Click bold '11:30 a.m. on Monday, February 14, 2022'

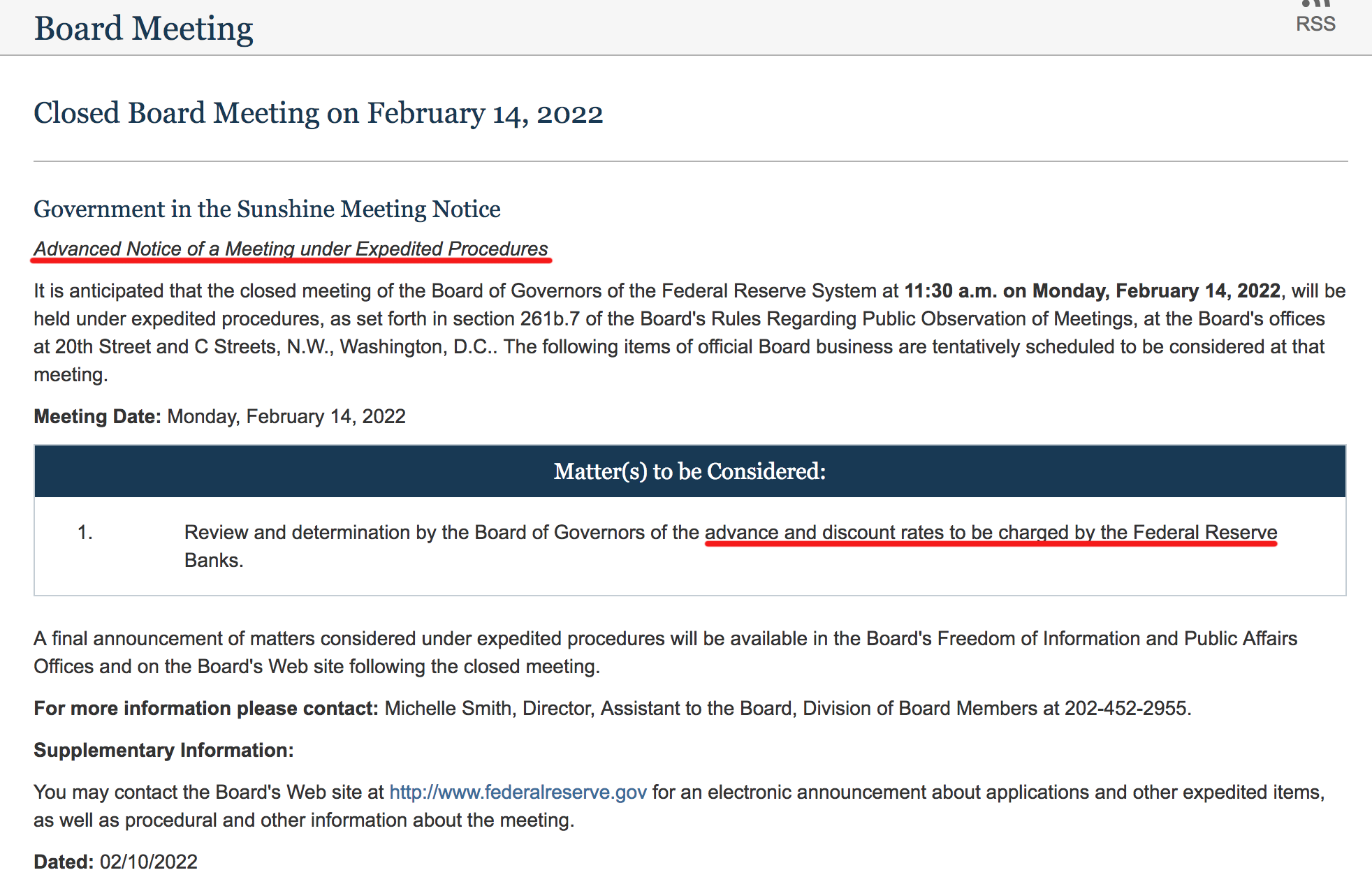[1093, 290]
